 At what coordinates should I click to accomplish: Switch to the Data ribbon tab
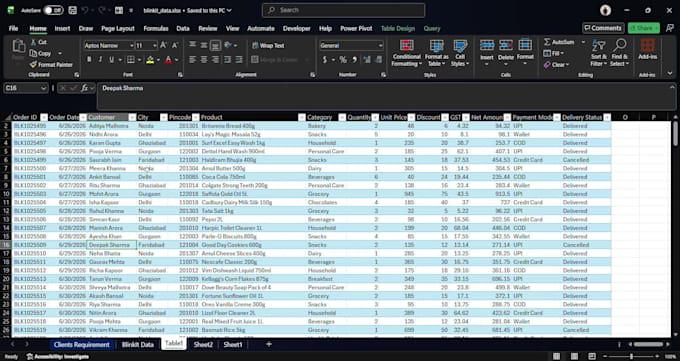pos(183,28)
